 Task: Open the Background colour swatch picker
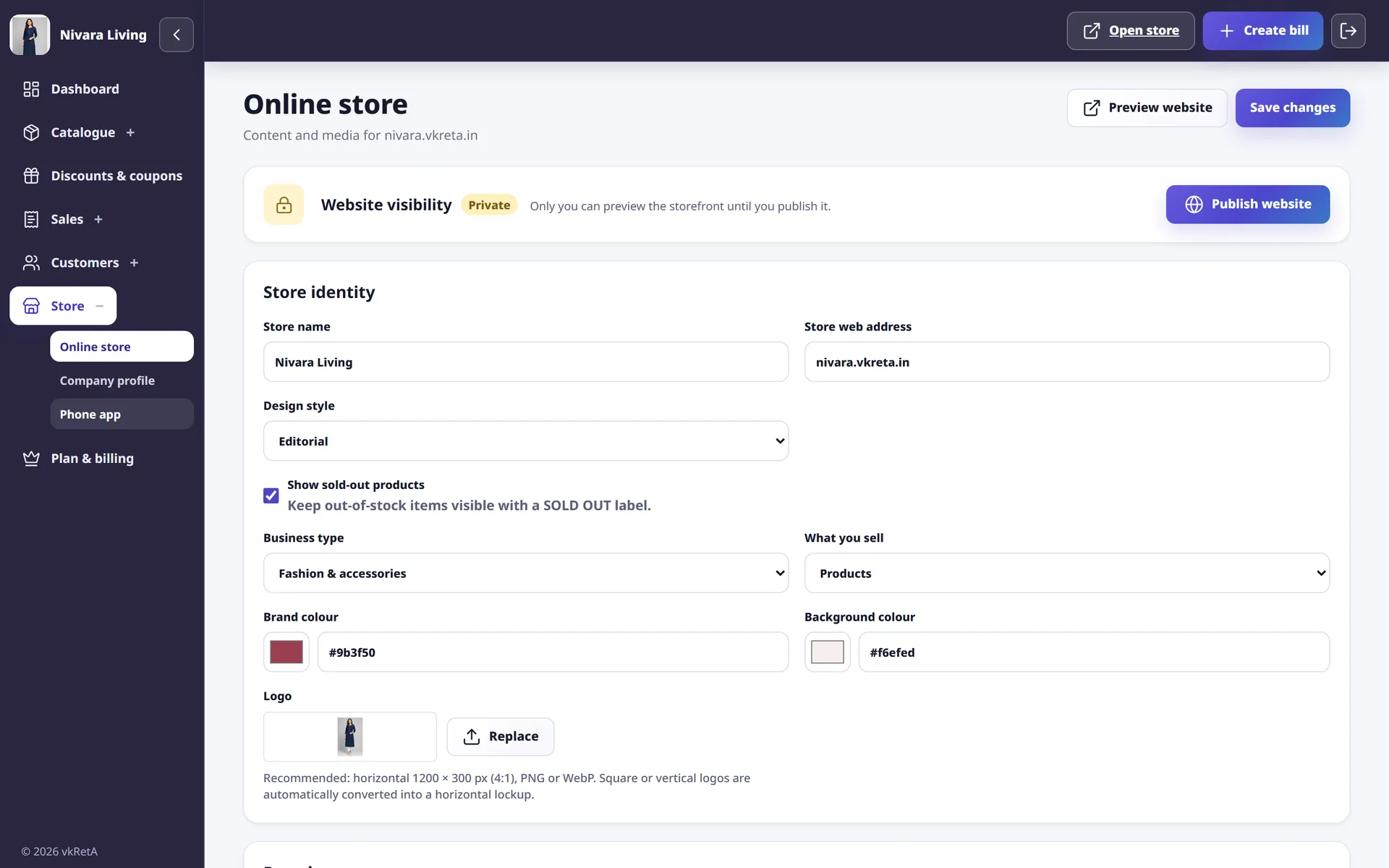tap(828, 652)
